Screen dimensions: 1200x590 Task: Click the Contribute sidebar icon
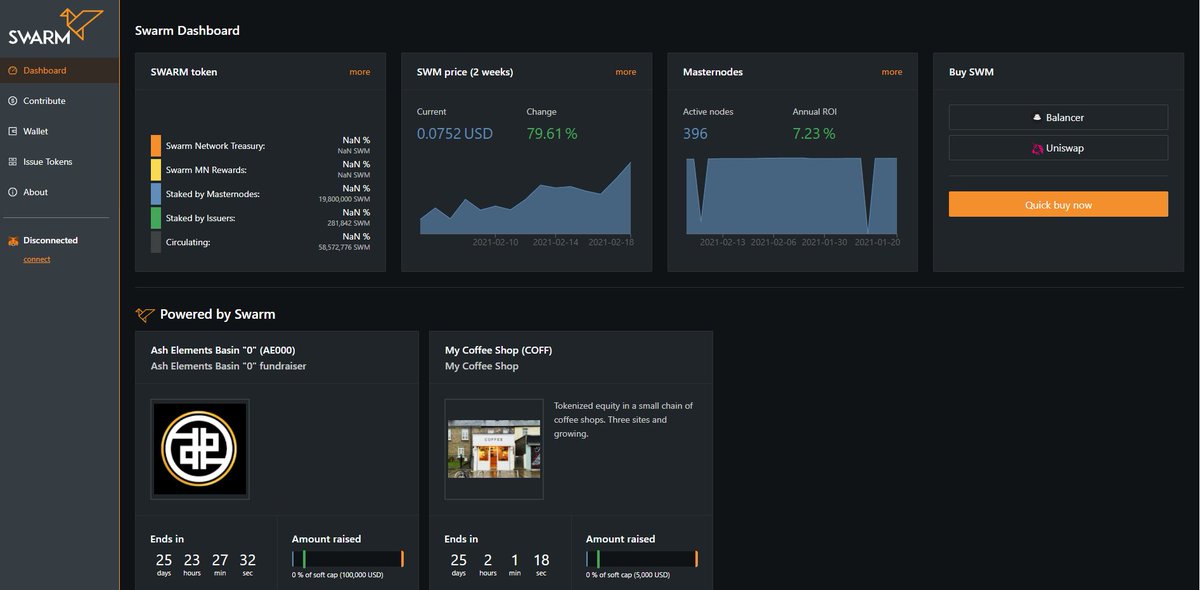click(x=13, y=101)
